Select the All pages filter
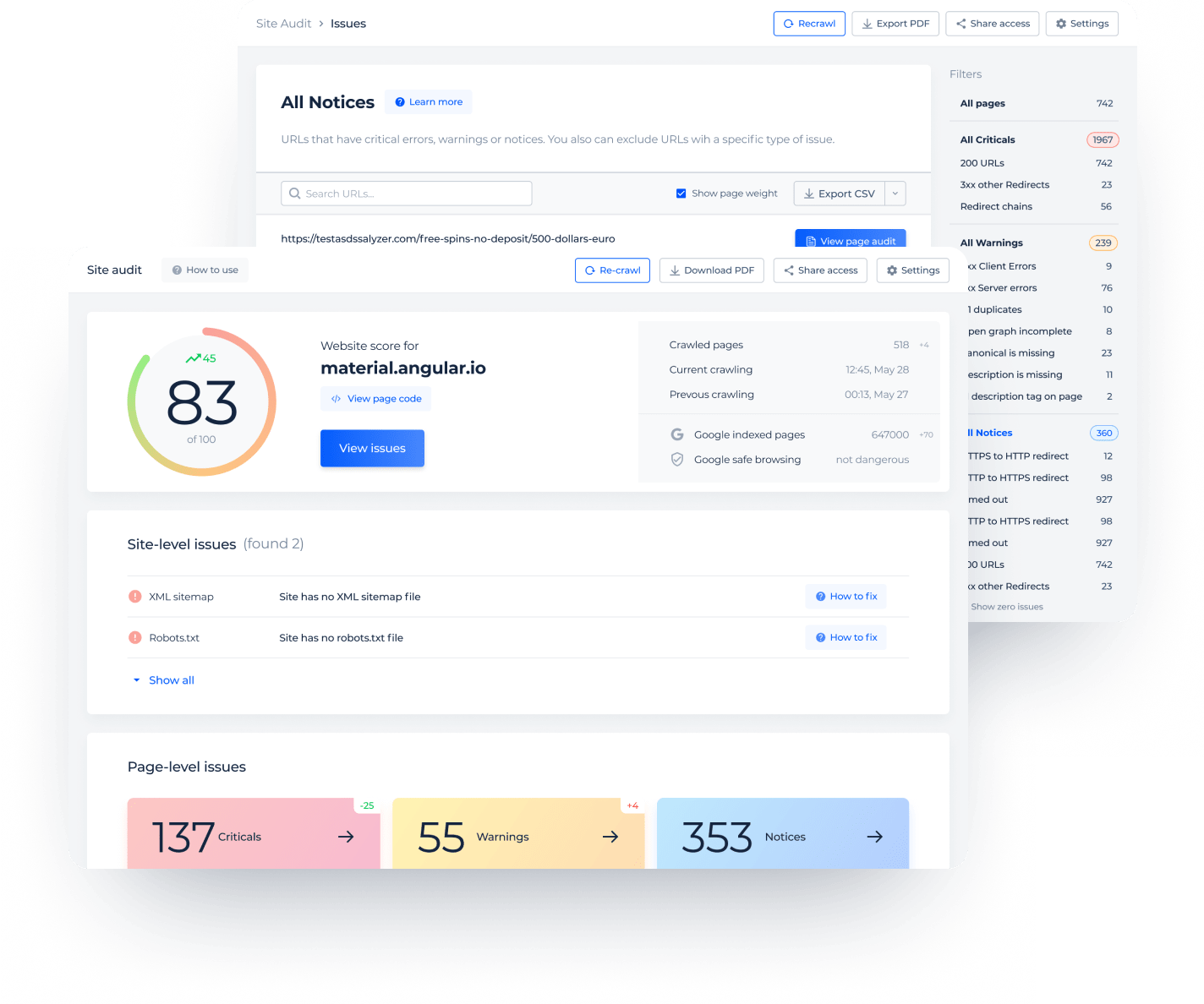1204x1004 pixels. pos(1037,103)
